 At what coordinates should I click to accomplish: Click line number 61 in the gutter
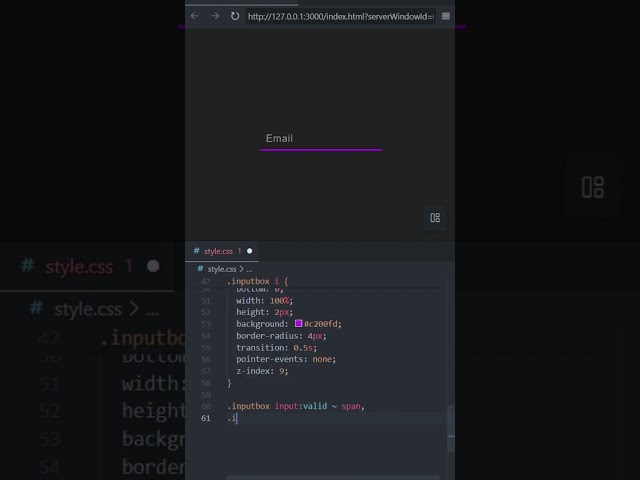pos(205,418)
